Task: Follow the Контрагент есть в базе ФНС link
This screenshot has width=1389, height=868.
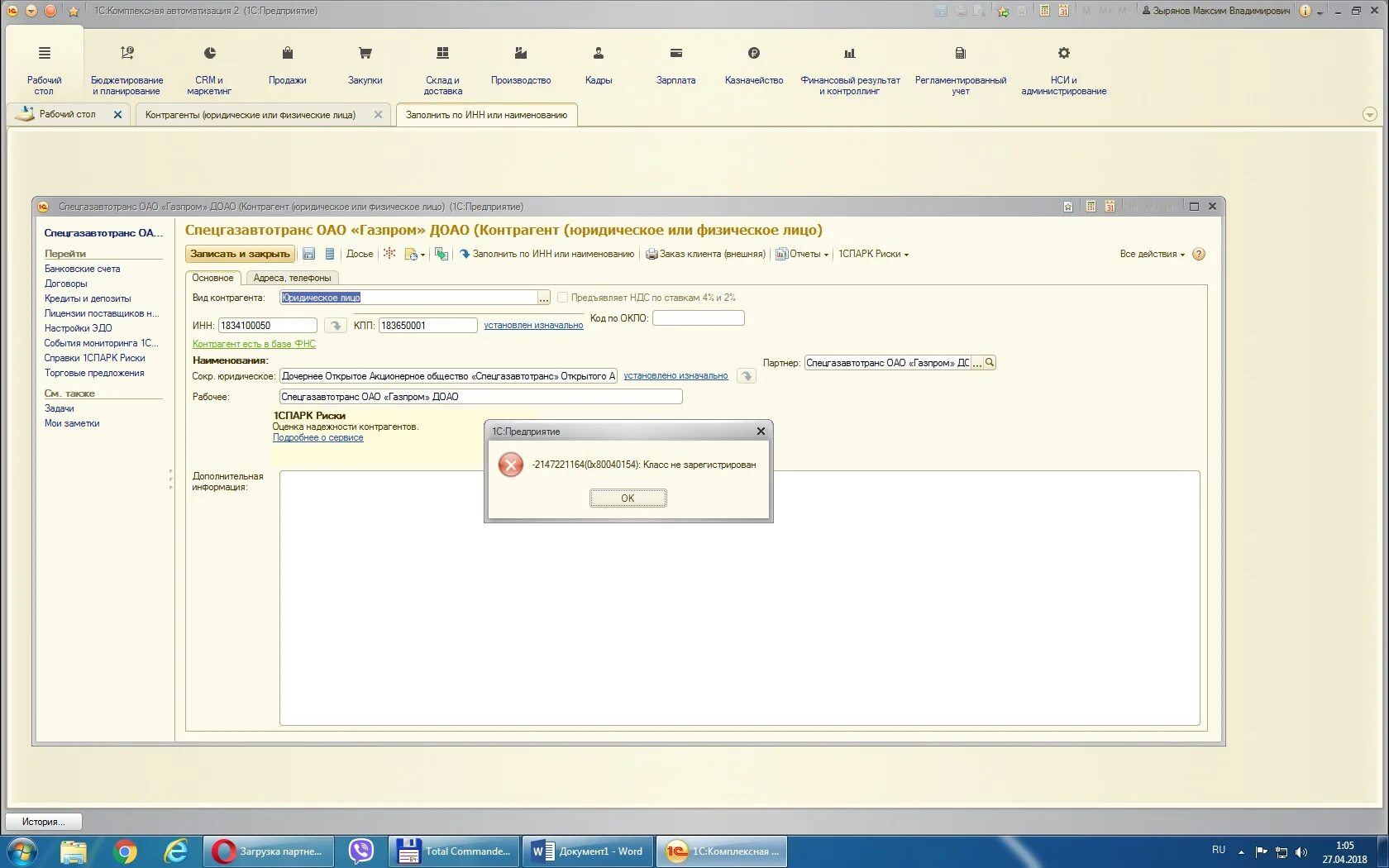Action: click(254, 344)
